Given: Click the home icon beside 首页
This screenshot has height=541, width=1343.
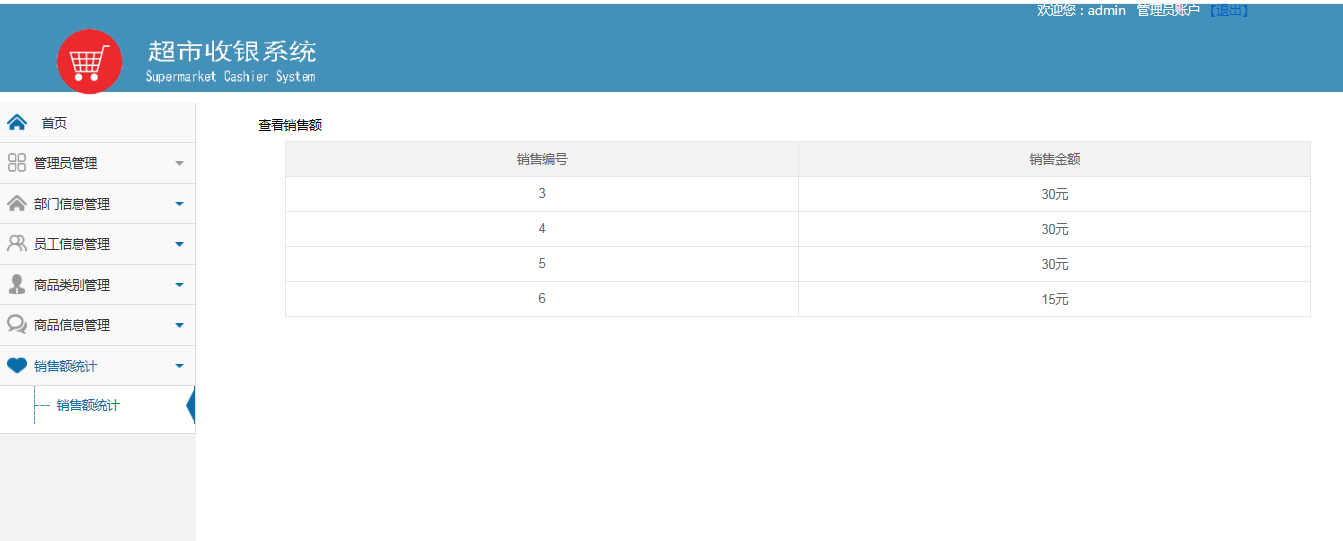Looking at the screenshot, I should 17,123.
